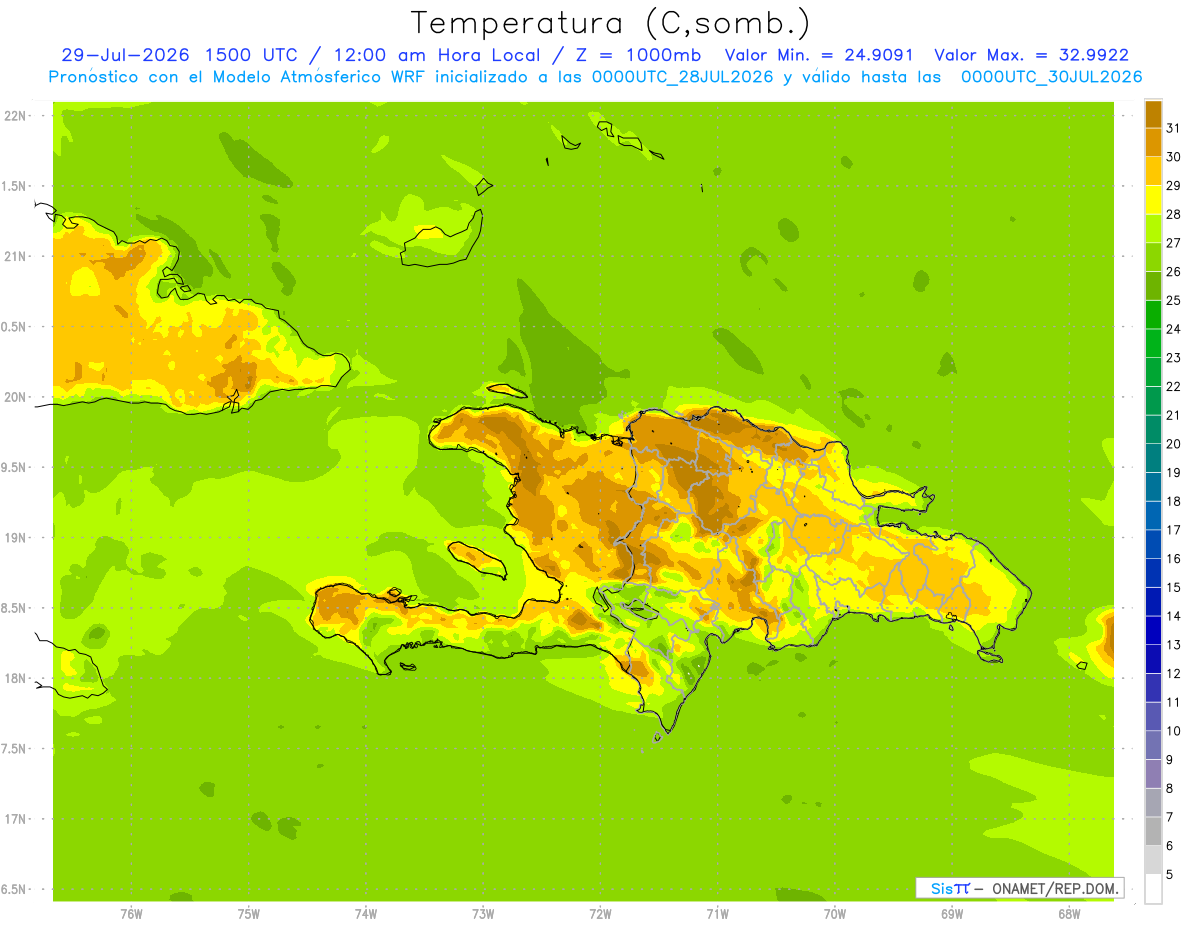This screenshot has width=1200, height=927.
Task: Click the '20N' latitude label
Action: [x=15, y=397]
